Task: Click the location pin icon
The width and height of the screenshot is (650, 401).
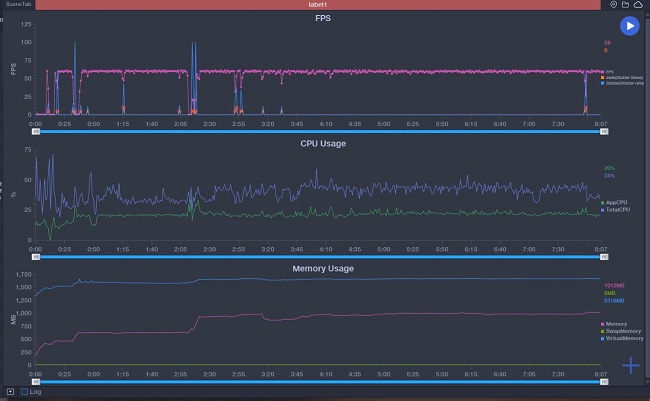Action: (614, 5)
